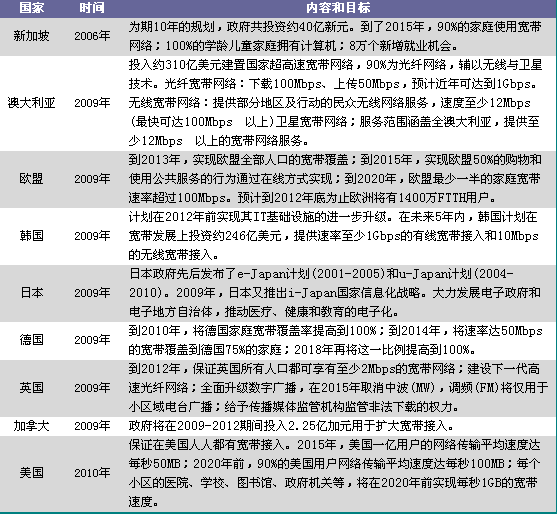Viewport: 557px width, 514px height.
Task: Select the 德国 country cell
Action: coord(32,340)
